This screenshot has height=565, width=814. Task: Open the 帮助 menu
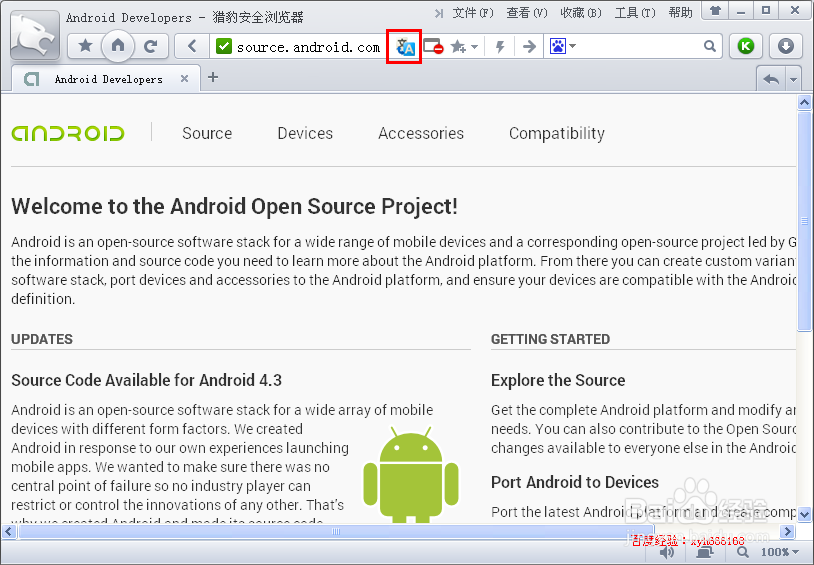681,12
